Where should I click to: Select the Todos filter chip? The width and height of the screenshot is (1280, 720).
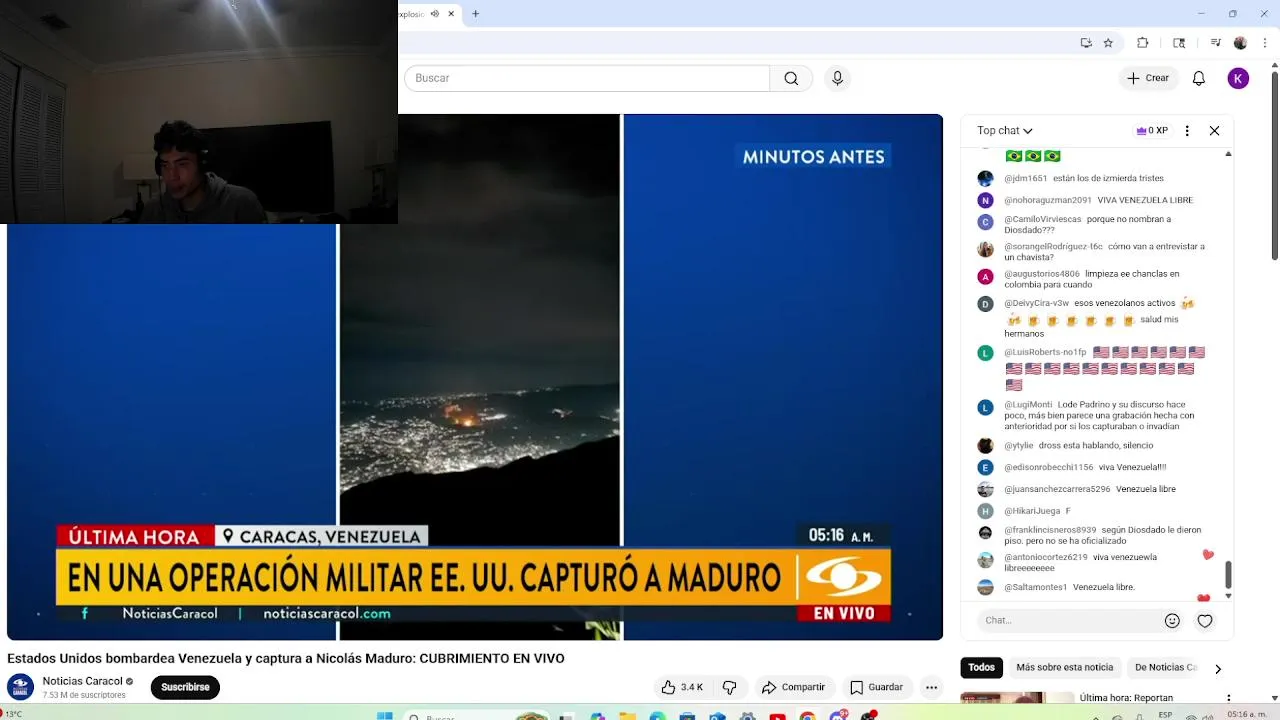981,667
